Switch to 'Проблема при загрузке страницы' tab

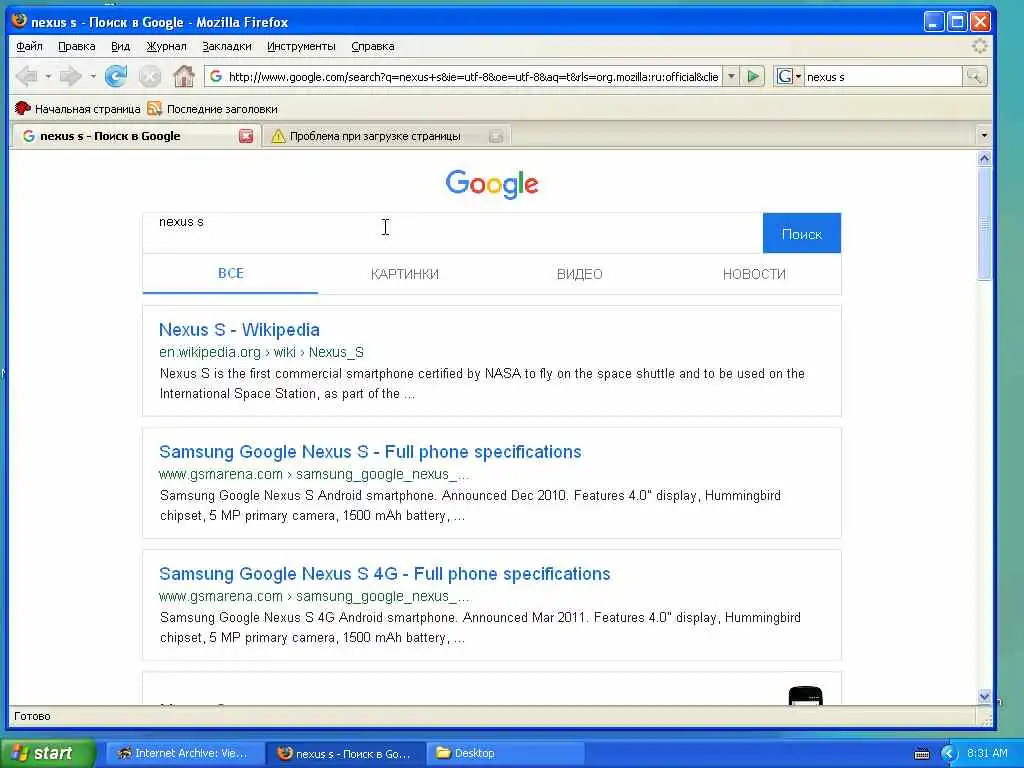pos(385,136)
